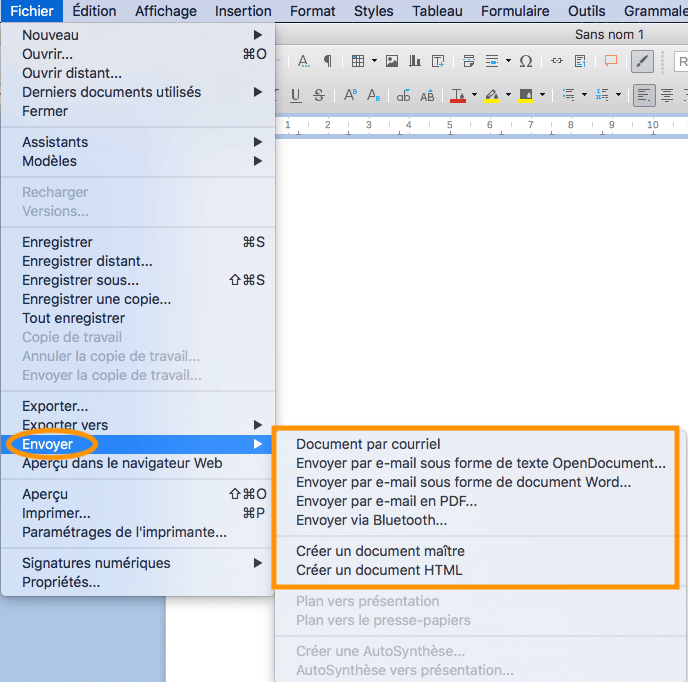Insert a chart from the toolbar
This screenshot has height=682, width=688.
coord(415,61)
